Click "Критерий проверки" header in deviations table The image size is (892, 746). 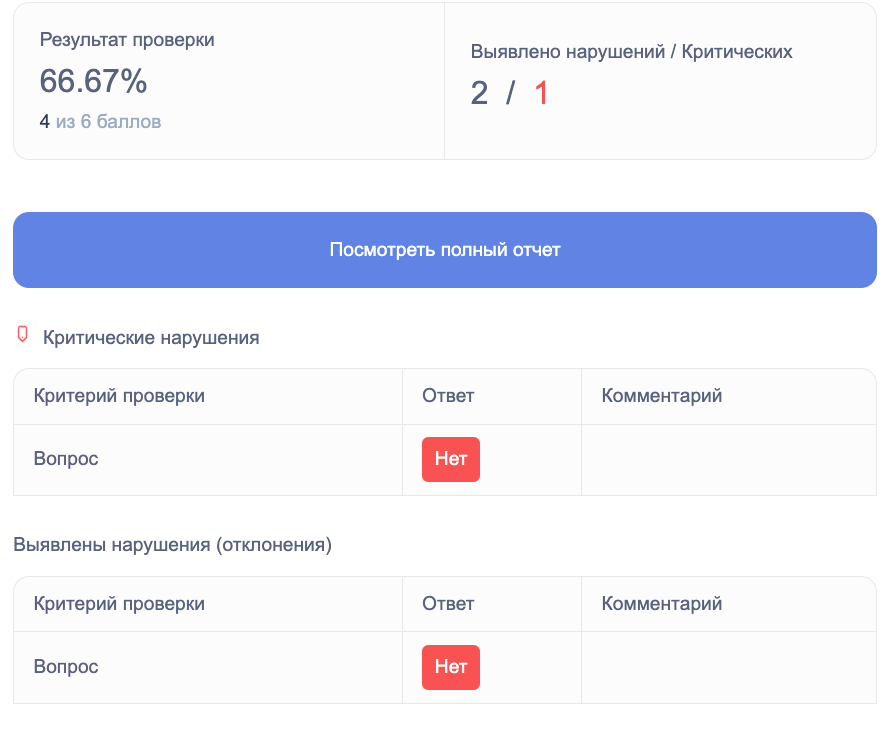pyautogui.click(x=119, y=604)
